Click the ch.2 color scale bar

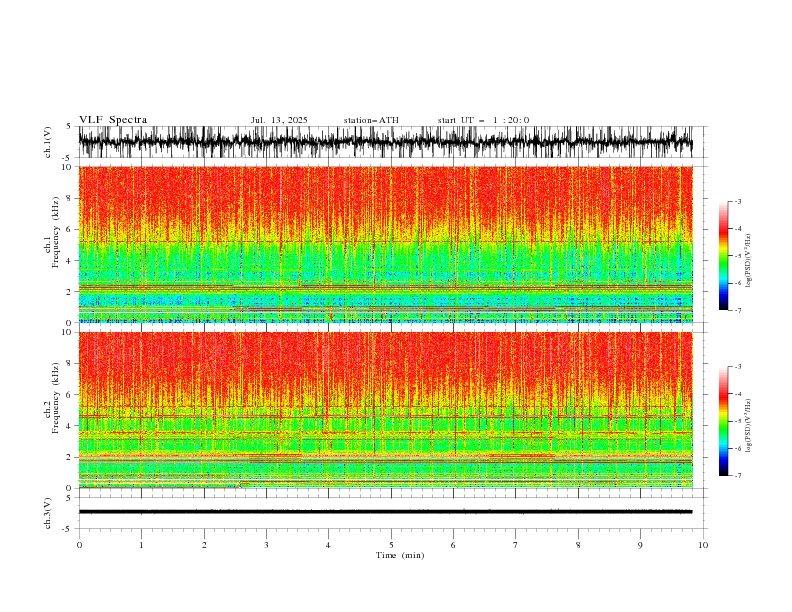pyautogui.click(x=723, y=421)
